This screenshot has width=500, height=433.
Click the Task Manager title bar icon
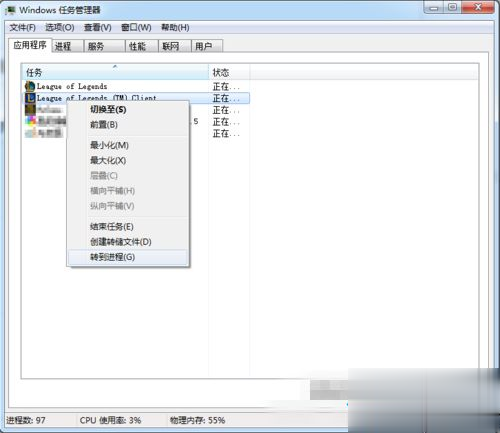click(10, 10)
